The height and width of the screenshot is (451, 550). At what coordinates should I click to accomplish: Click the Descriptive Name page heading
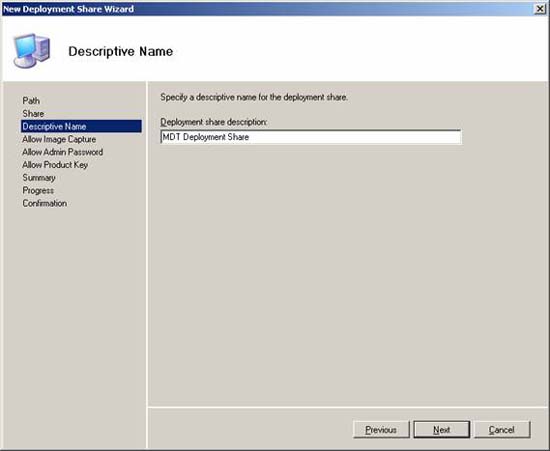[x=121, y=52]
